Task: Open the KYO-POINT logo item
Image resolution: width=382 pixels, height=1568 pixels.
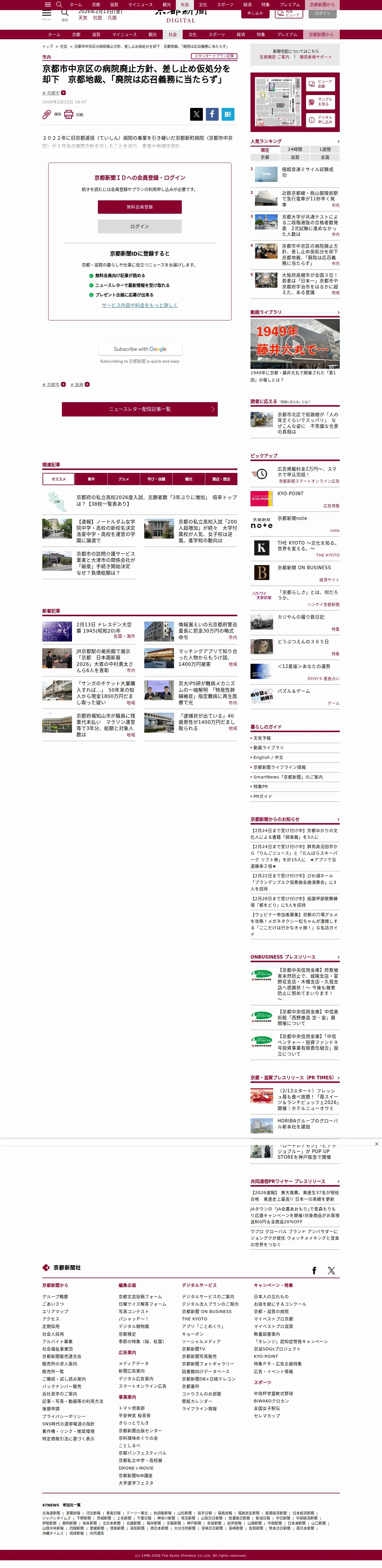Action: pos(262,498)
